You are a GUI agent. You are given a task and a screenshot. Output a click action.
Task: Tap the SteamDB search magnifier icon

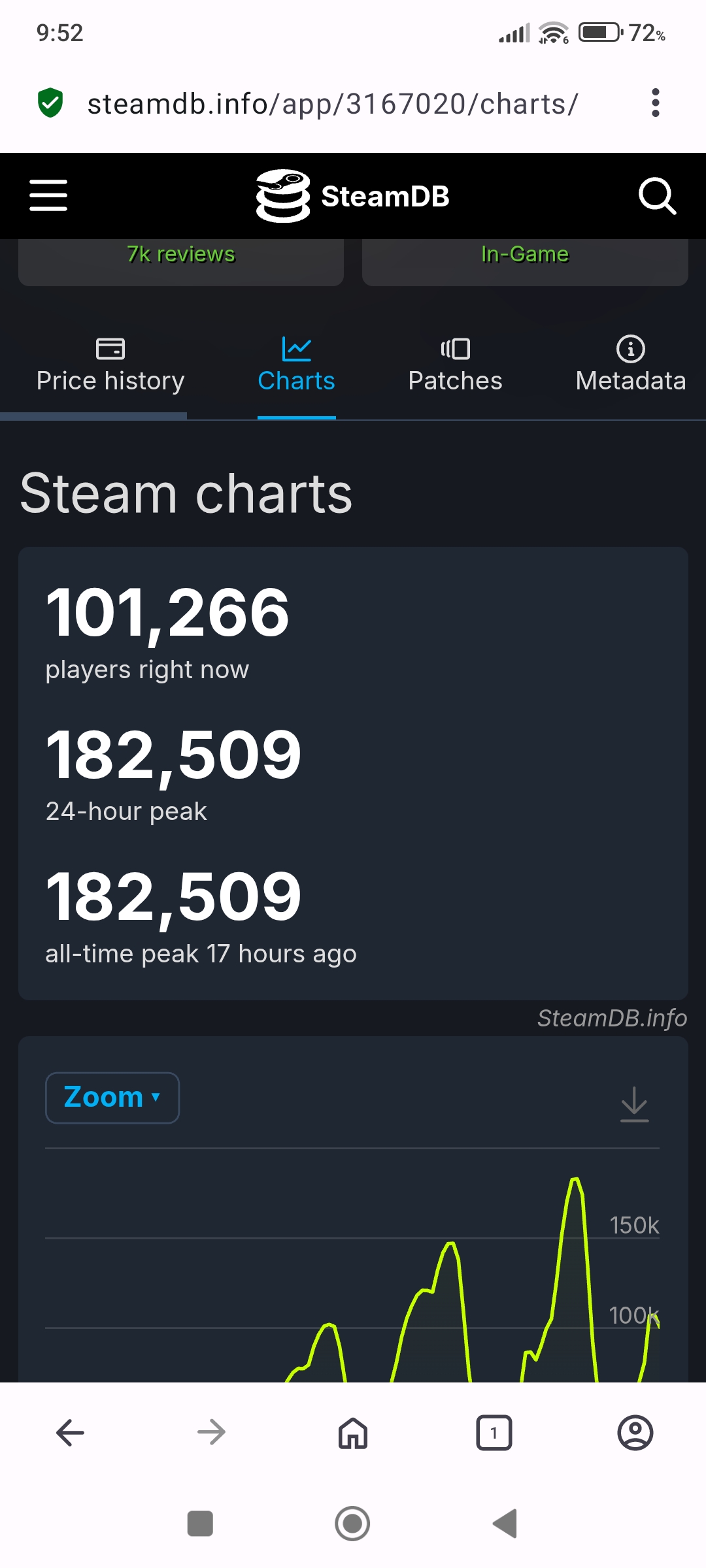pyautogui.click(x=656, y=196)
